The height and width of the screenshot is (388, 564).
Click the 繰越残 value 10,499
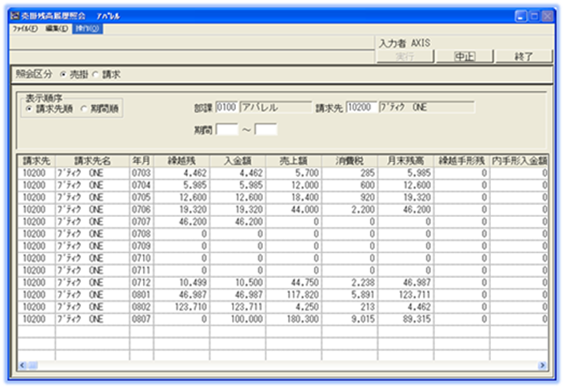(x=182, y=283)
